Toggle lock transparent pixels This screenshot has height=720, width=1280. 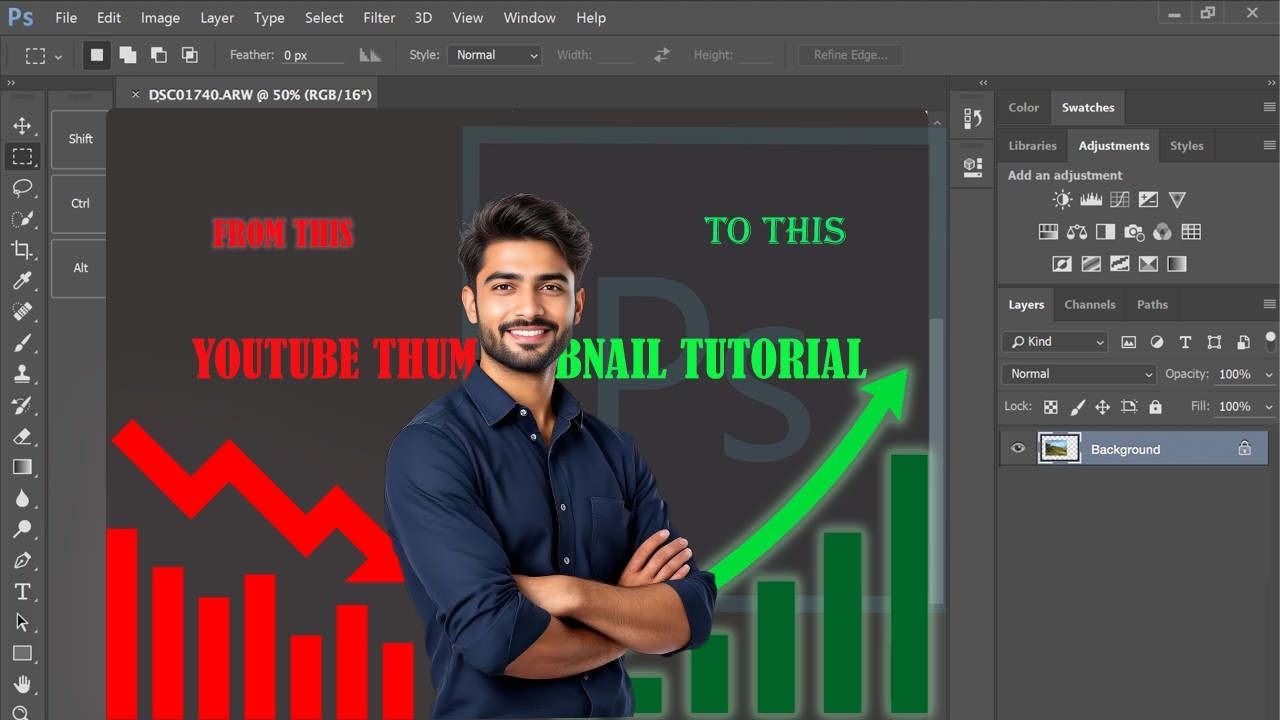coord(1051,407)
